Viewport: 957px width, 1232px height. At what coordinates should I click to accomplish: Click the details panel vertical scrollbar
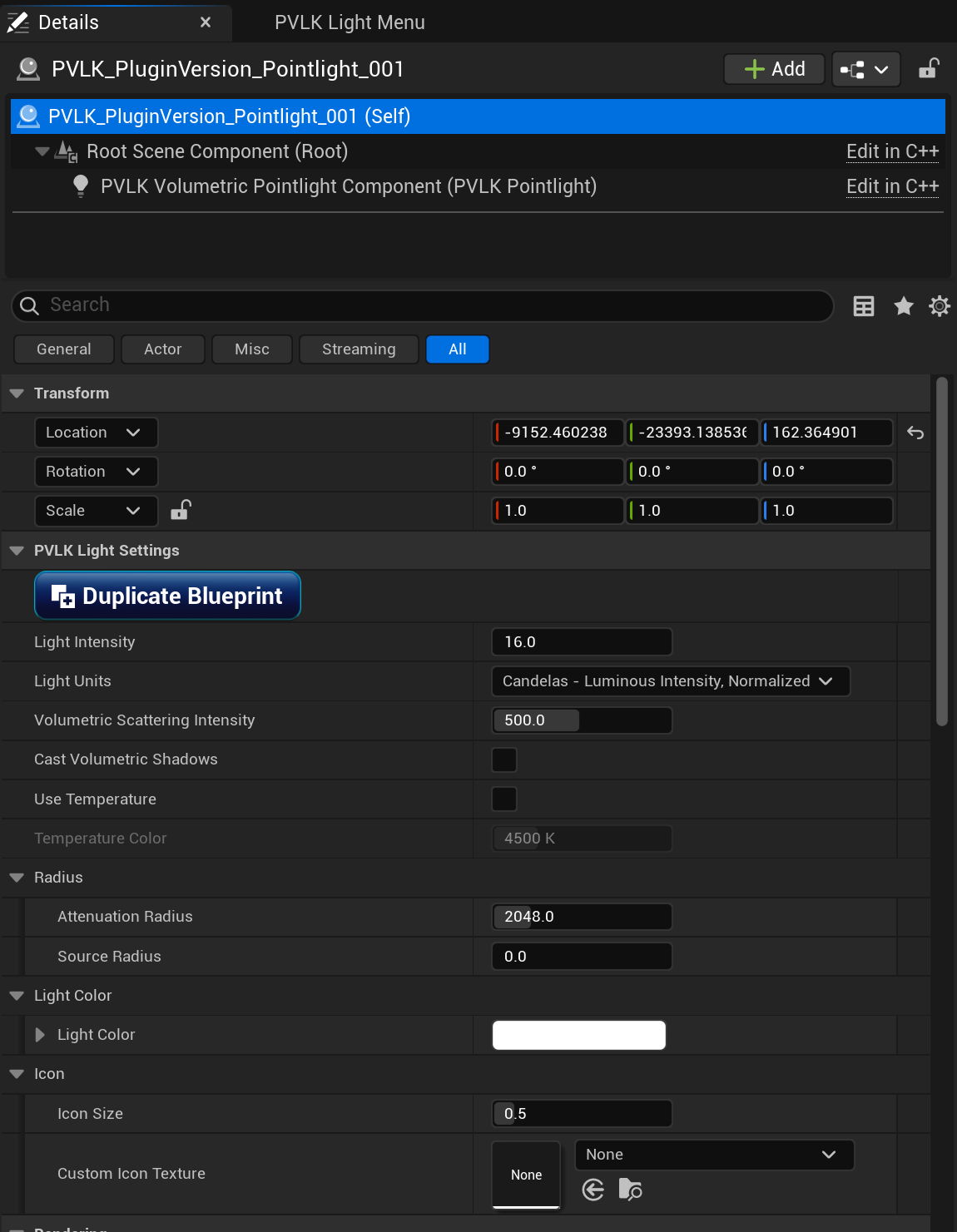[942, 552]
